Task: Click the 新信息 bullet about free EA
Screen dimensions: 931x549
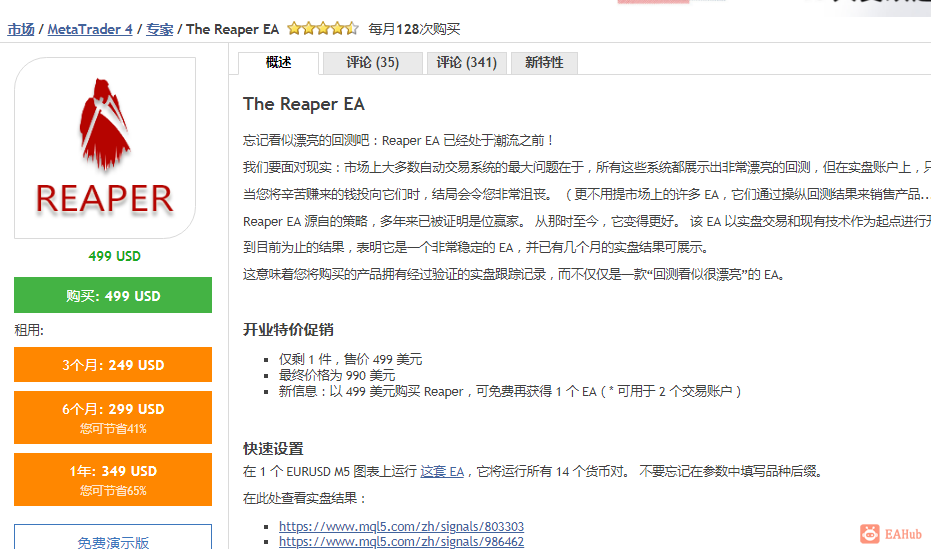Action: (x=510, y=391)
